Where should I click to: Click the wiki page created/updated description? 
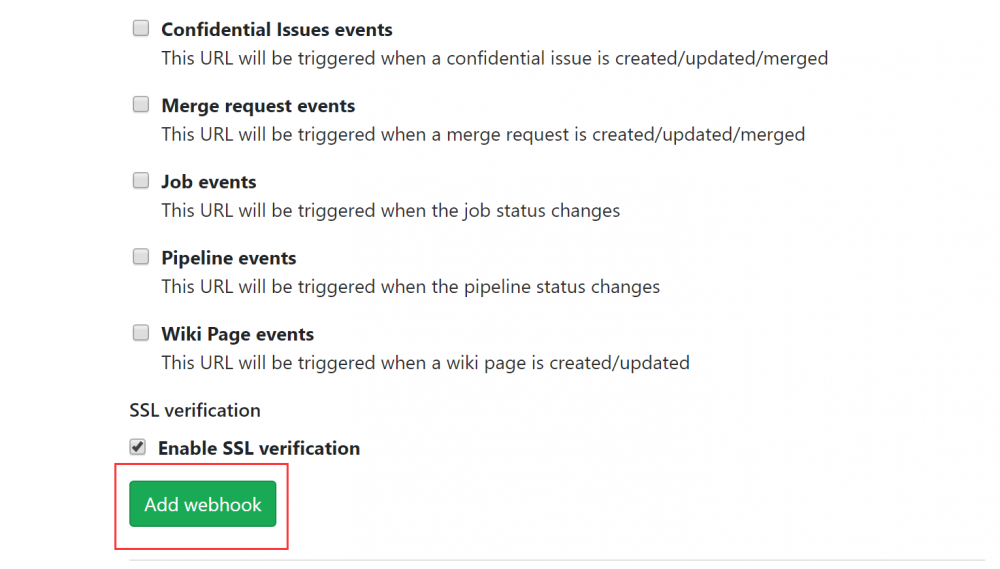coord(426,362)
